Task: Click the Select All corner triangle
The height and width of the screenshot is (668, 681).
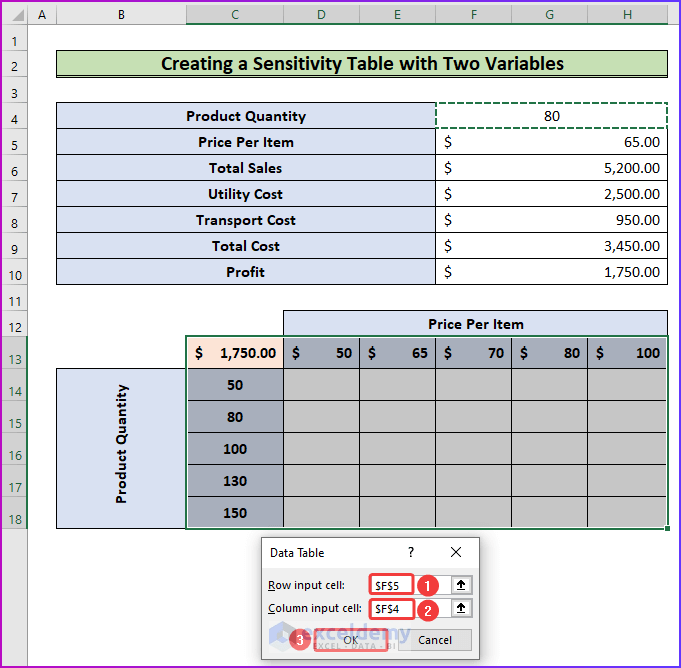Action: click(17, 15)
